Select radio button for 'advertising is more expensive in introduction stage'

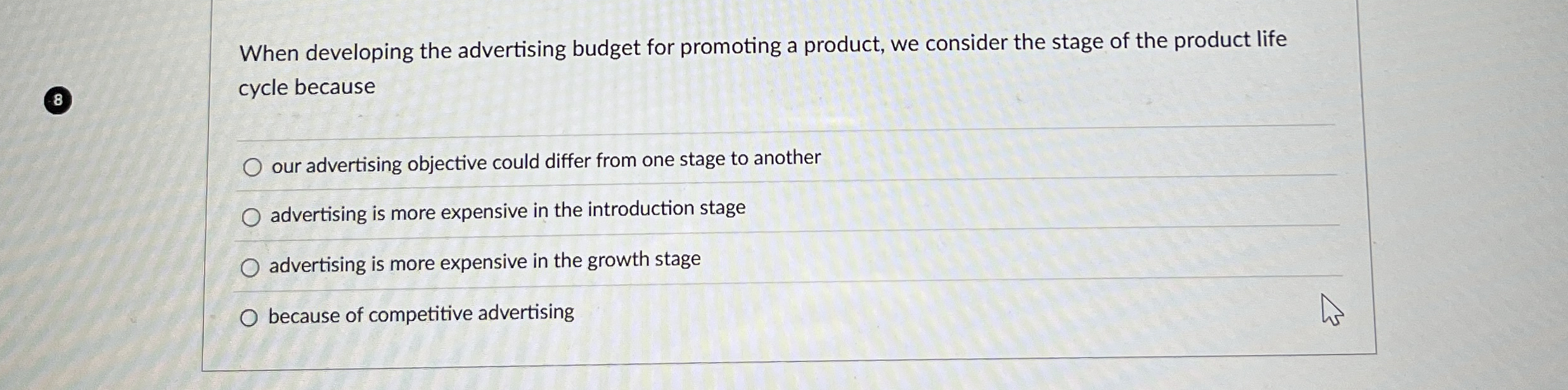[252, 217]
